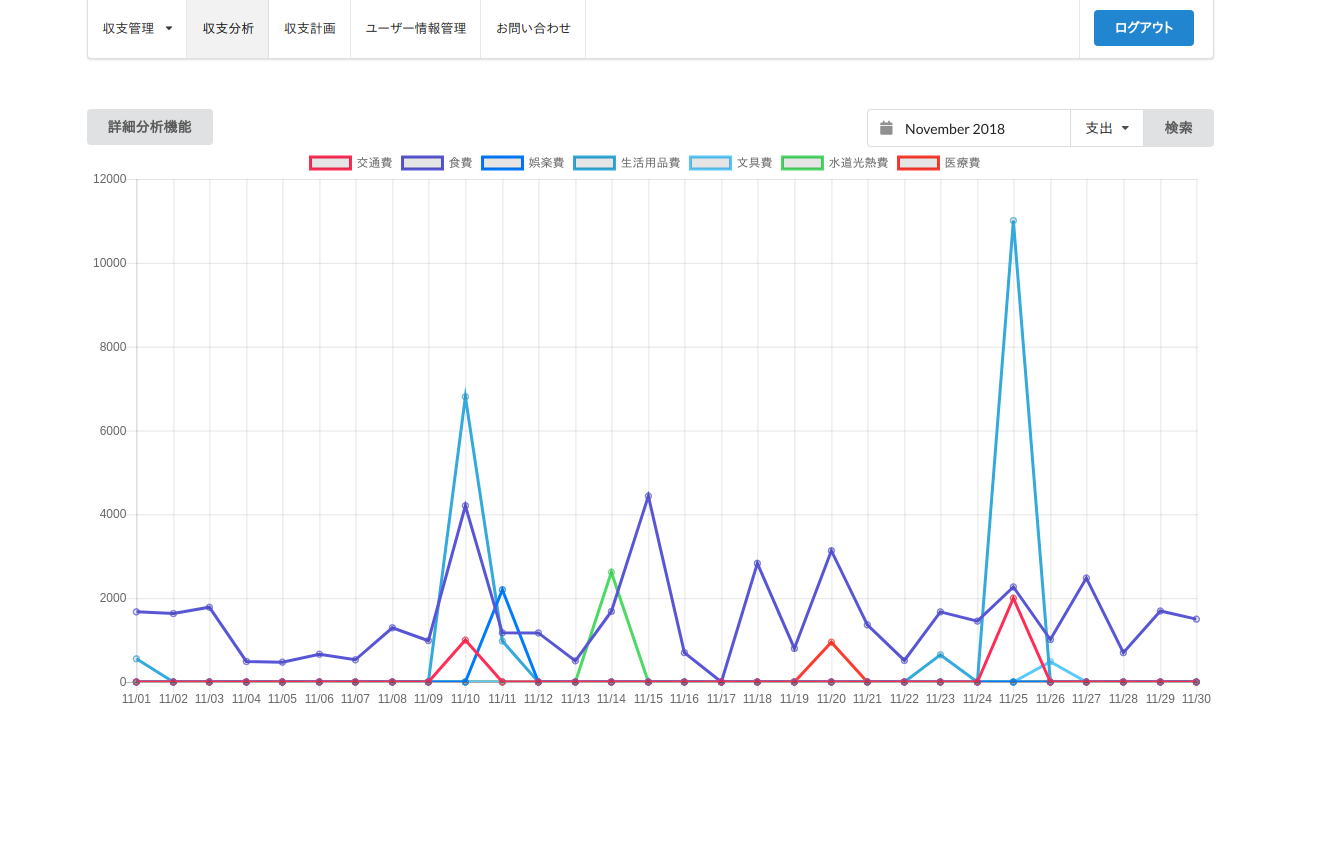Toggle 食費 legend swatch

[422, 163]
